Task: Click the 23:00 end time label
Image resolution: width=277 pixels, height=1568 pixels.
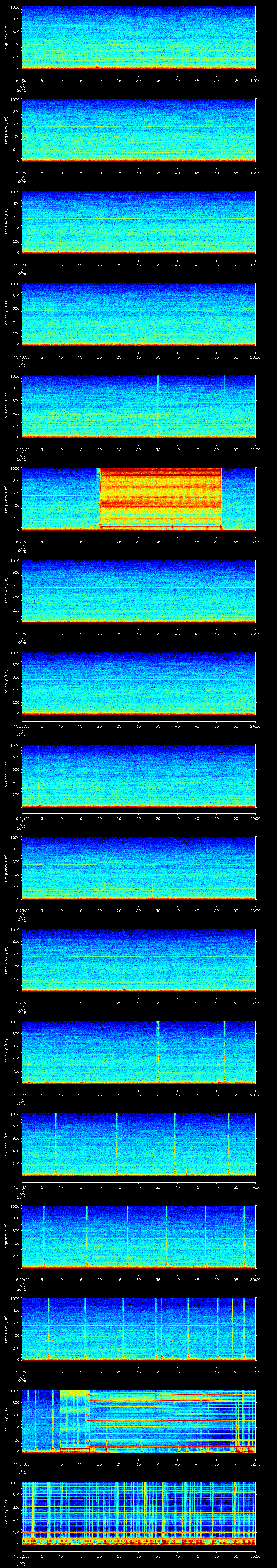Action: tap(255, 634)
